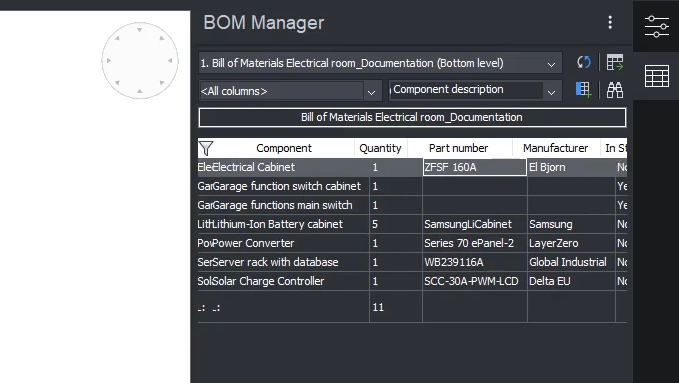The image size is (679, 383).
Task: Click the Series 70 ePanel-2 cell
Action: (475, 243)
